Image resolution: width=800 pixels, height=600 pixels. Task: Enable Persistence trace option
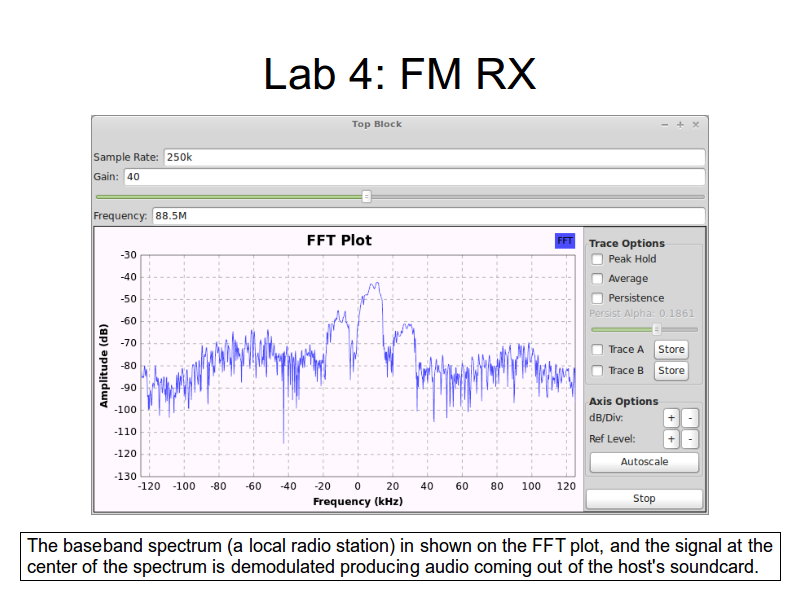pos(597,298)
